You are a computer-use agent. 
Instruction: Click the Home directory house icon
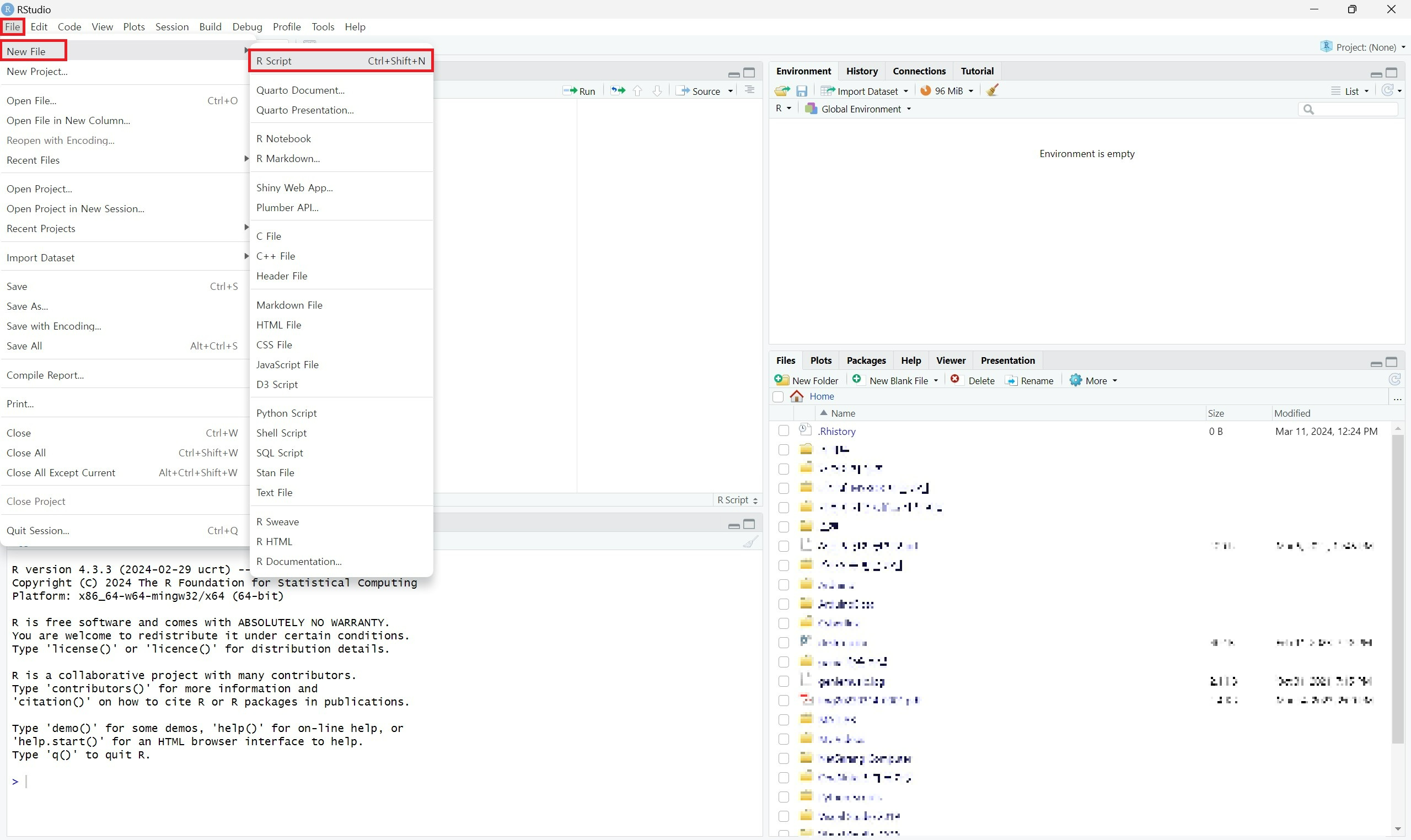coord(797,396)
